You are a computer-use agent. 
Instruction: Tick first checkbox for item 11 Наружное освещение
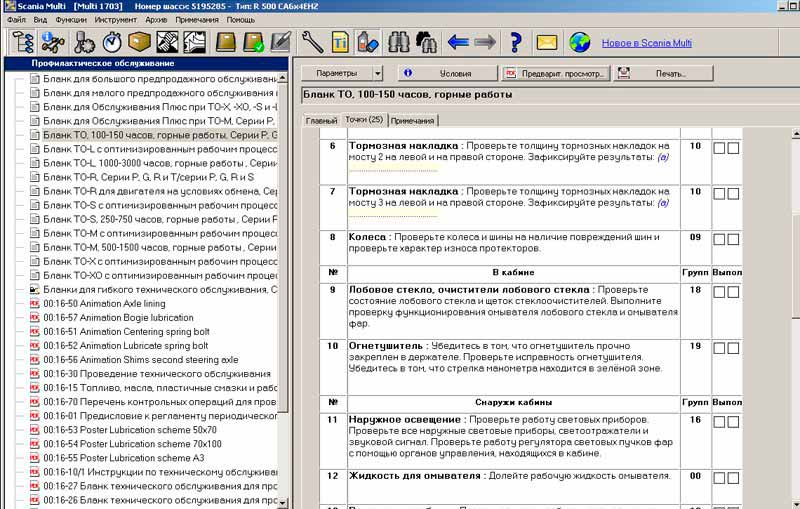tap(719, 423)
